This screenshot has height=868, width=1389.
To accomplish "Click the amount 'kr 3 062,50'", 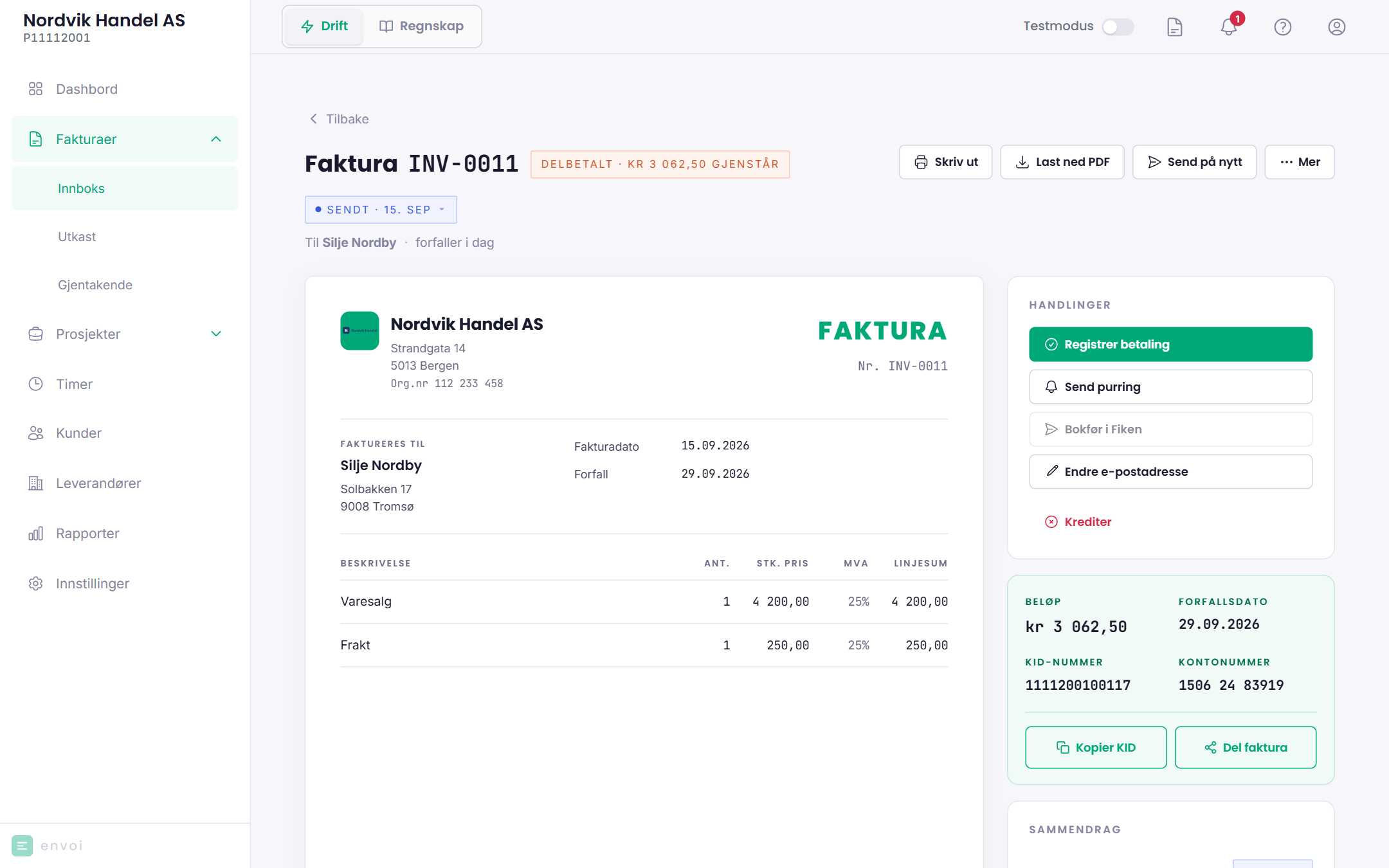I will tap(1076, 627).
